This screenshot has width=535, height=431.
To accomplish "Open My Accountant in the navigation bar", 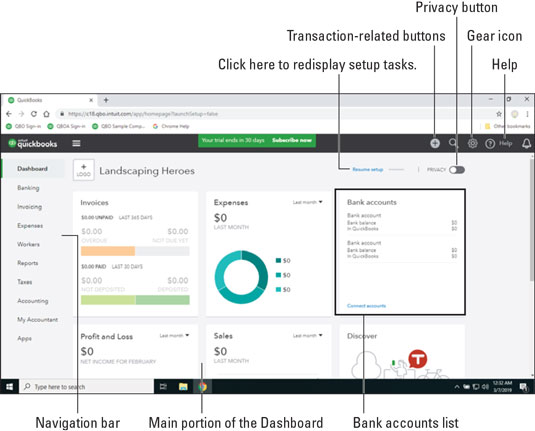I will (x=38, y=319).
